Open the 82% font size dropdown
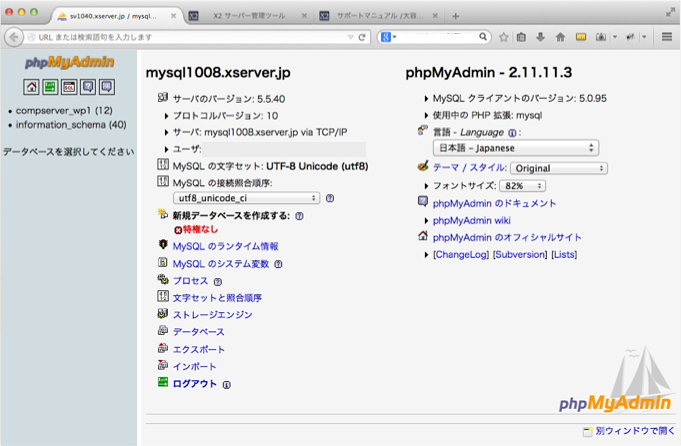 (x=522, y=186)
